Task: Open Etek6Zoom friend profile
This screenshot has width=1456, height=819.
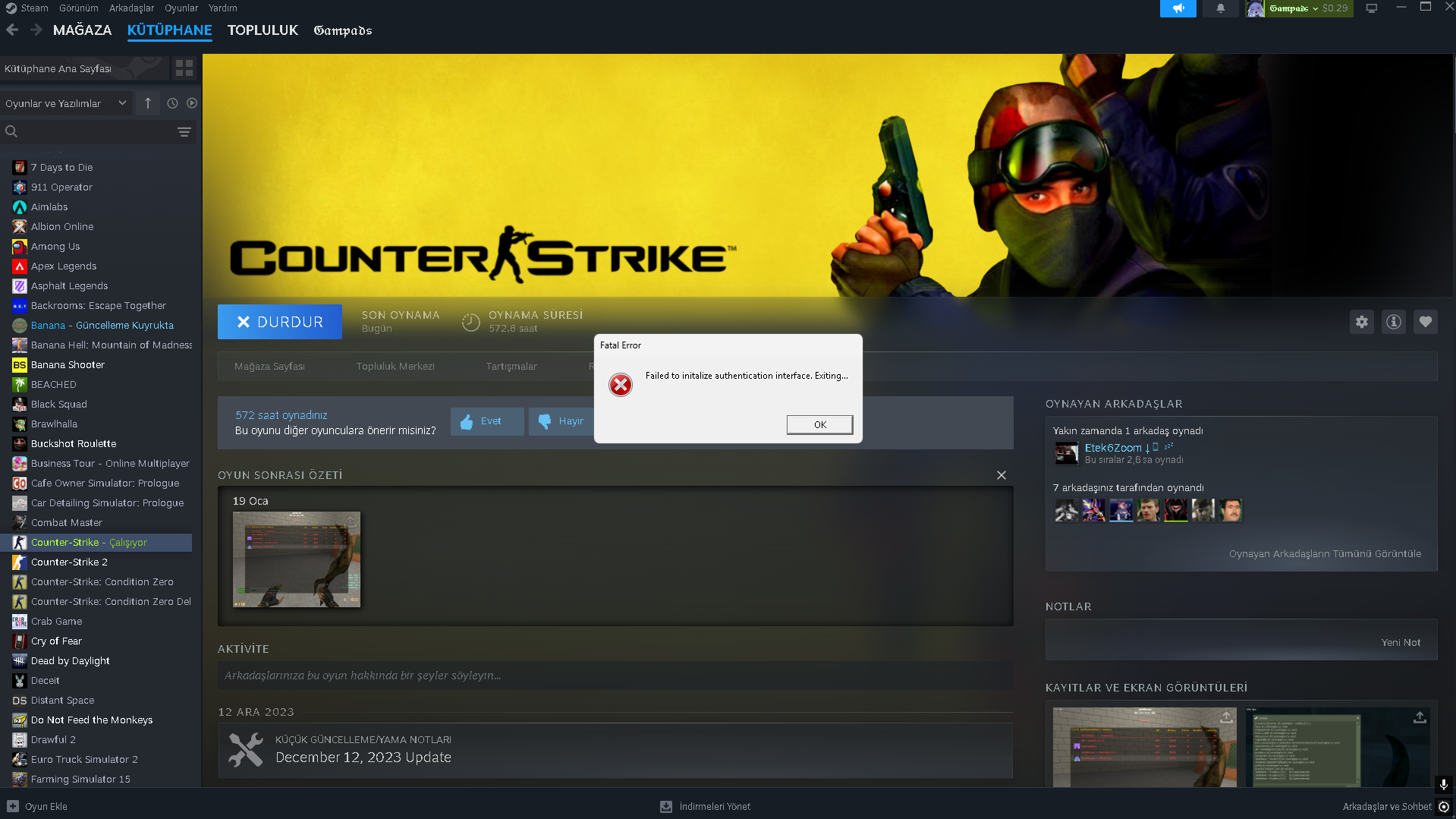Action: (x=1113, y=448)
